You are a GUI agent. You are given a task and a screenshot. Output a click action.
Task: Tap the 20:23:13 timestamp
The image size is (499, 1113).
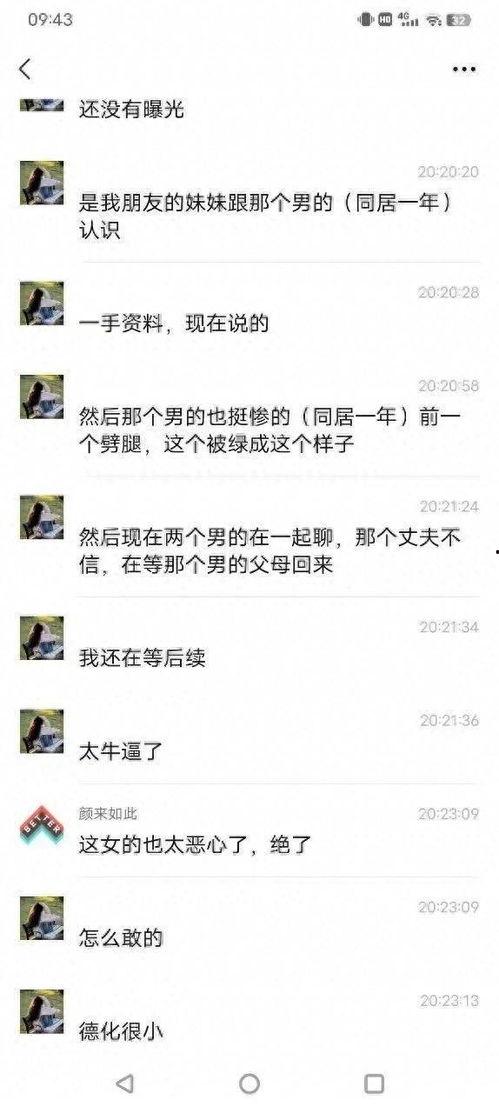coord(448,1000)
